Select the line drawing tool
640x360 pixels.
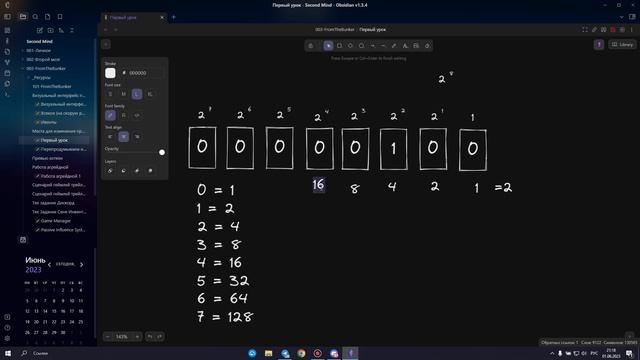pyautogui.click(x=383, y=46)
